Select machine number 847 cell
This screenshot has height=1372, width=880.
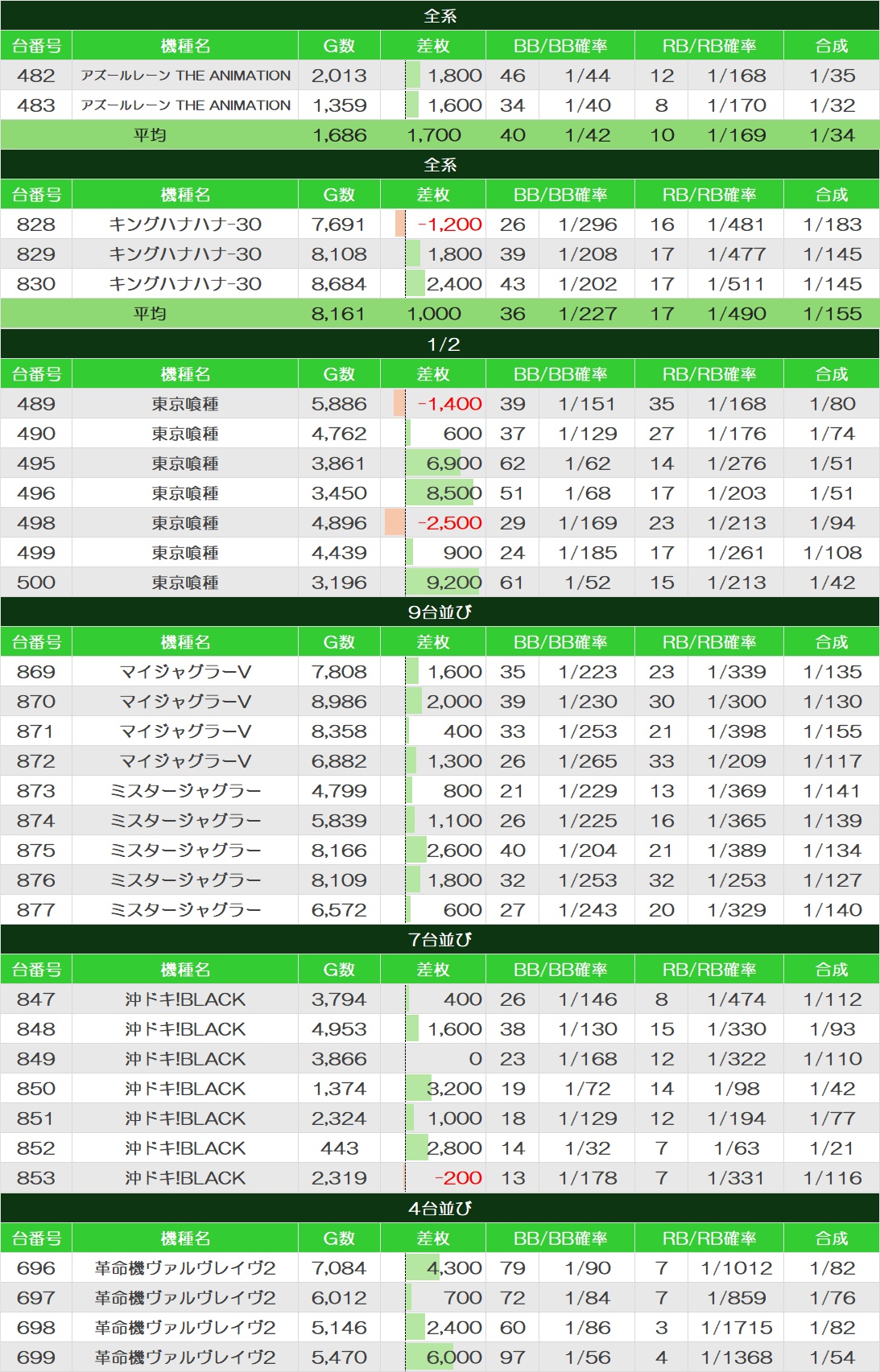pos(36,999)
